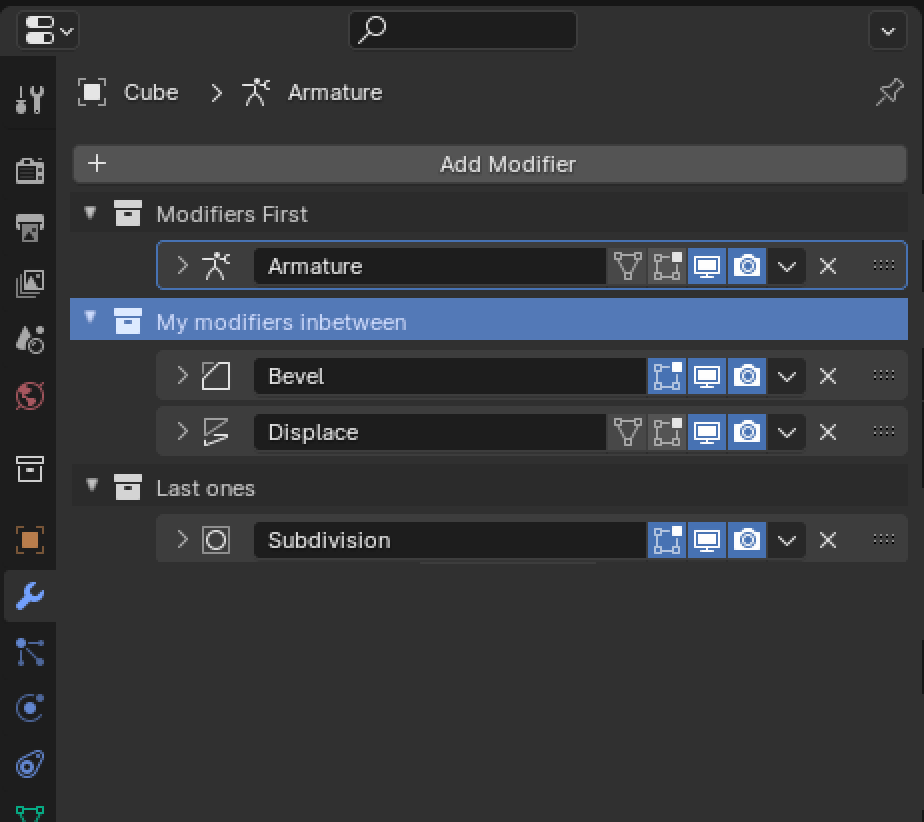Open the editor type dropdown menu
Image resolution: width=924 pixels, height=822 pixels.
(x=48, y=29)
